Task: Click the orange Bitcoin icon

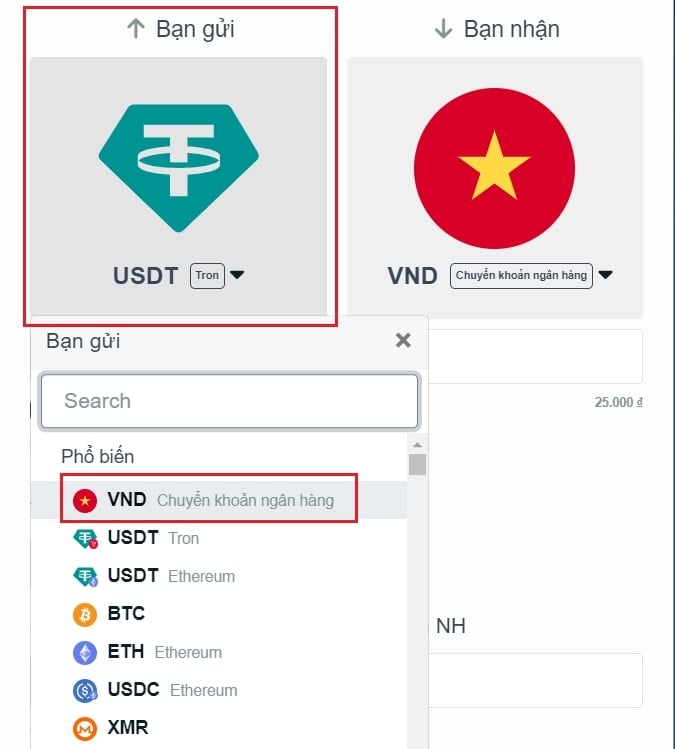Action: click(x=85, y=614)
